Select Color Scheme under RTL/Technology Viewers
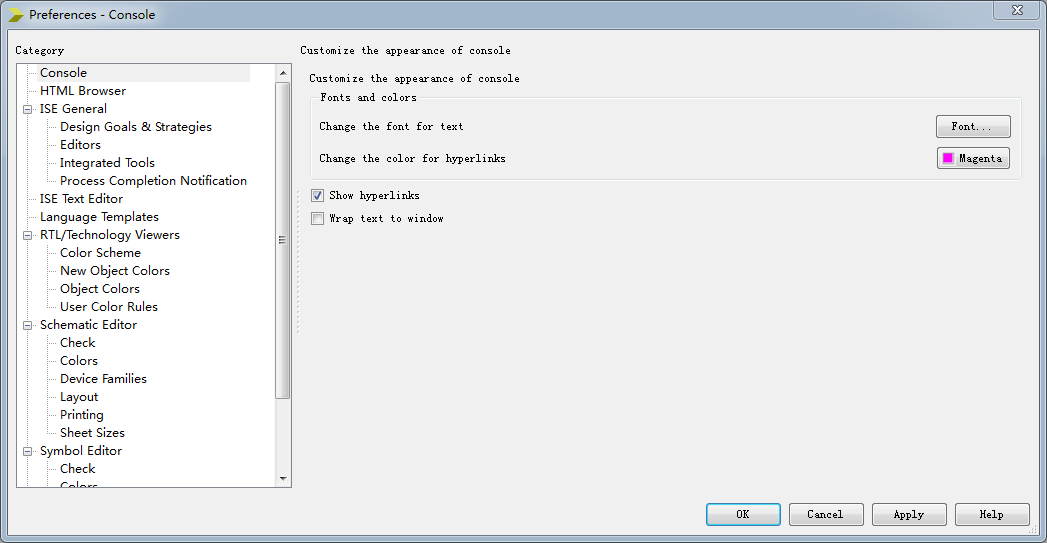The height and width of the screenshot is (543, 1047). click(100, 253)
